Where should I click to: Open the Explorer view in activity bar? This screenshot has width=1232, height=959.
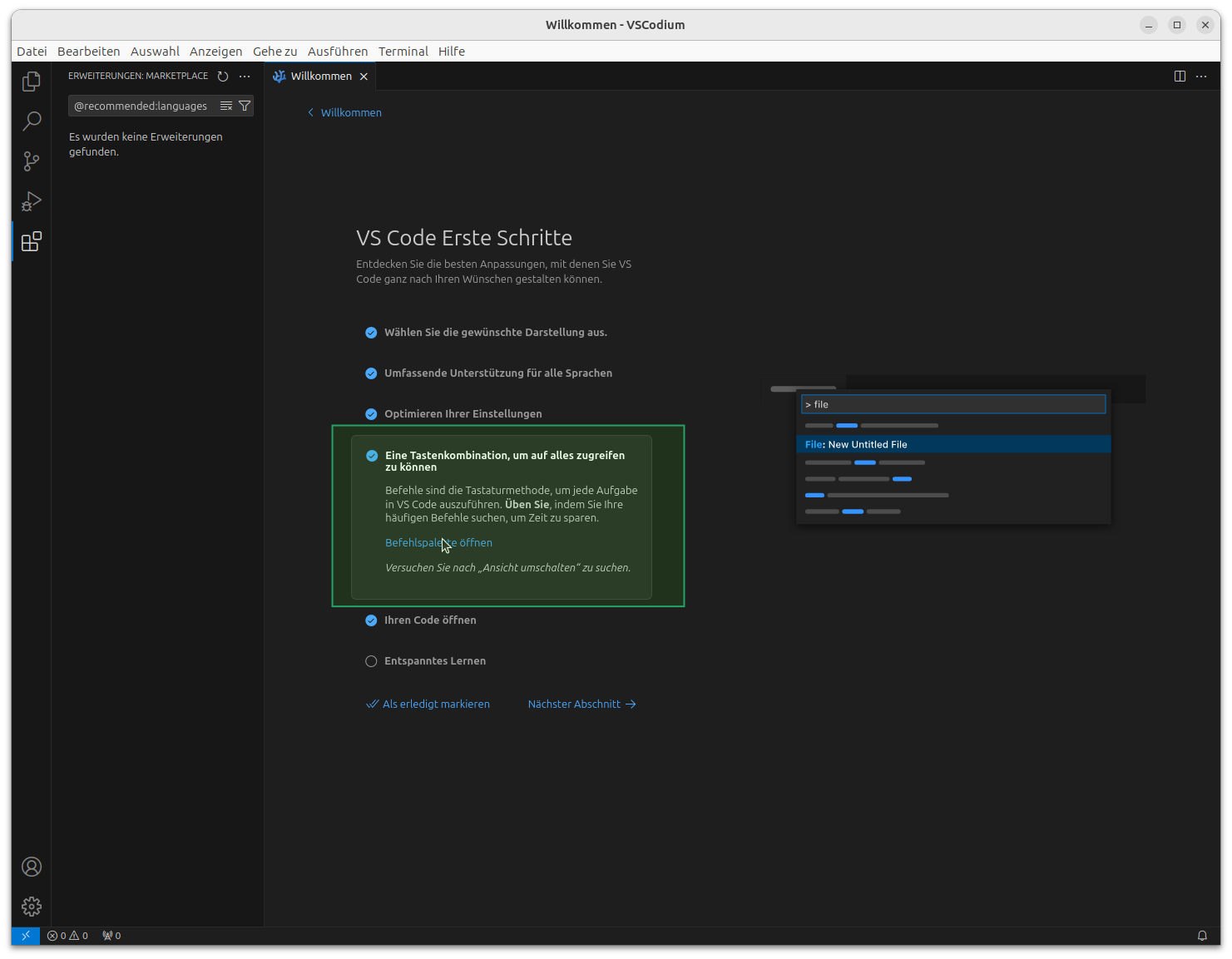tap(32, 82)
